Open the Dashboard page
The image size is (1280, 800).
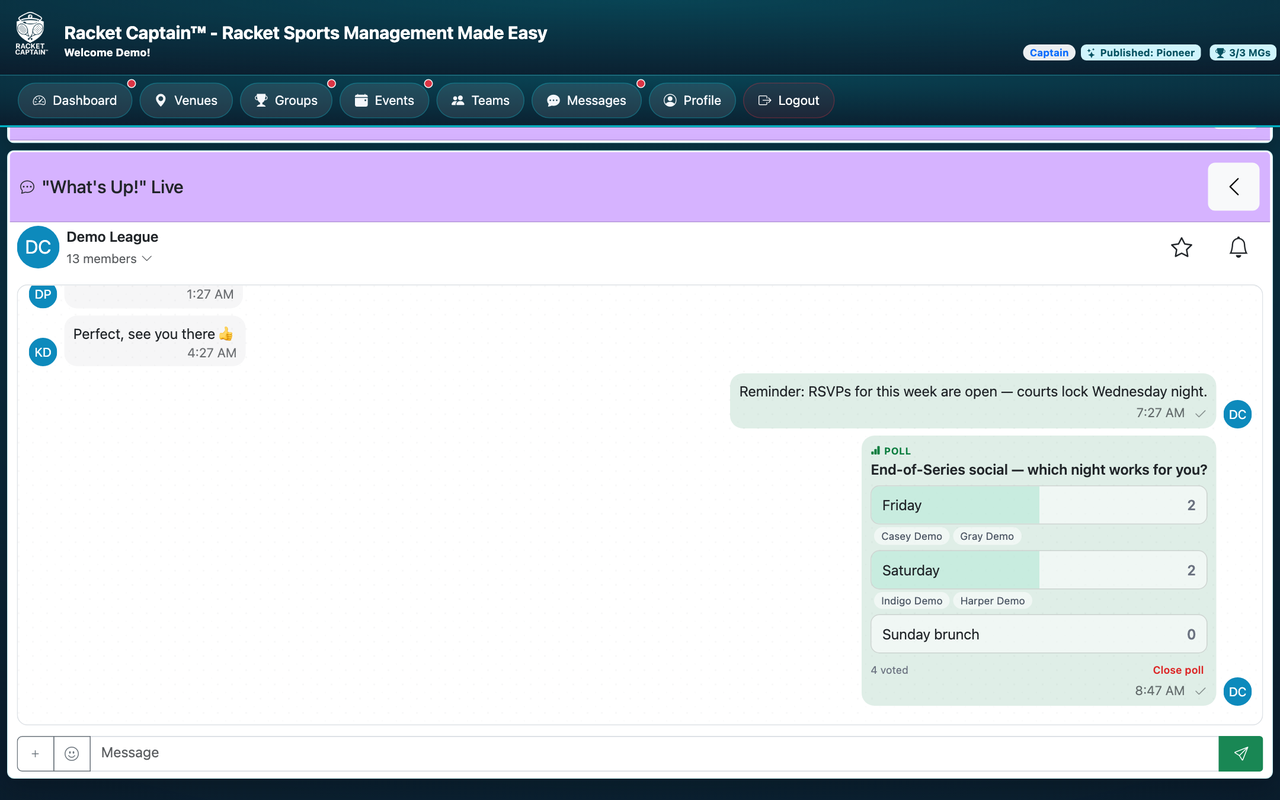click(75, 100)
